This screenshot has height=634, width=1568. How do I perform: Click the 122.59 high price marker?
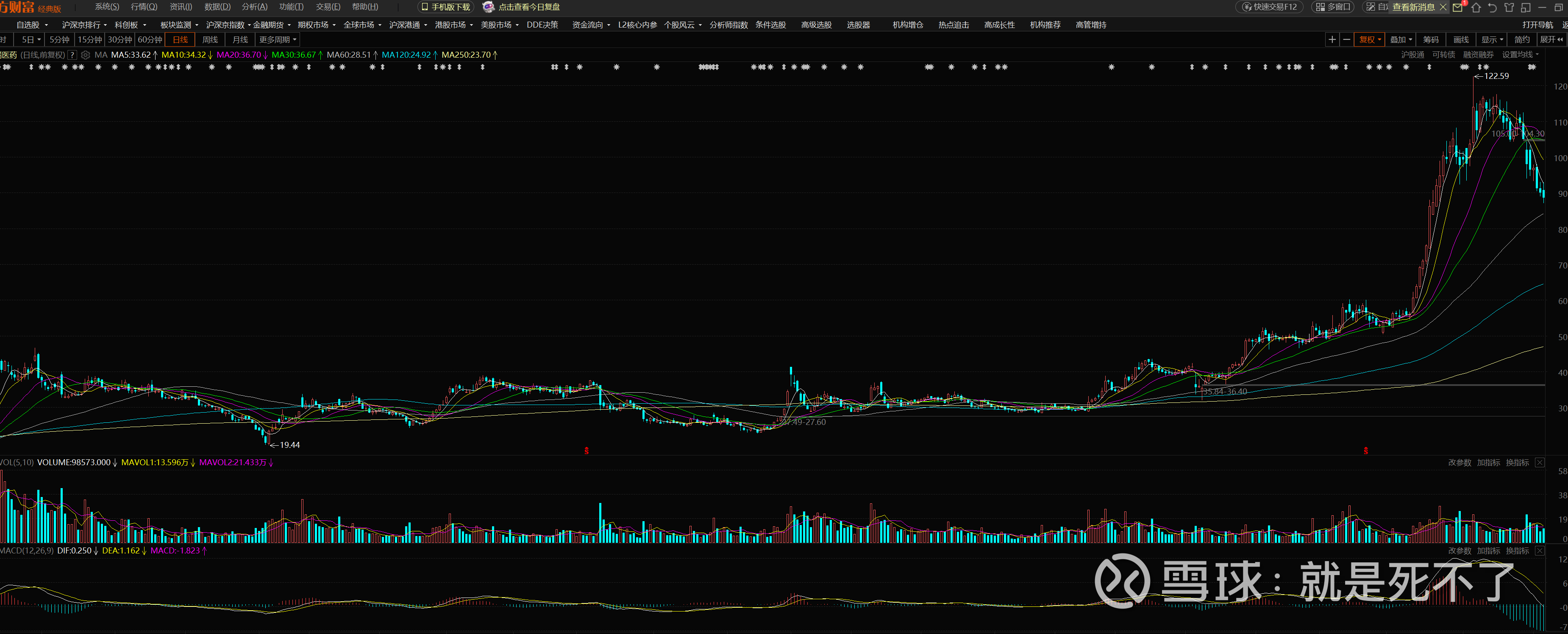pyautogui.click(x=1496, y=76)
